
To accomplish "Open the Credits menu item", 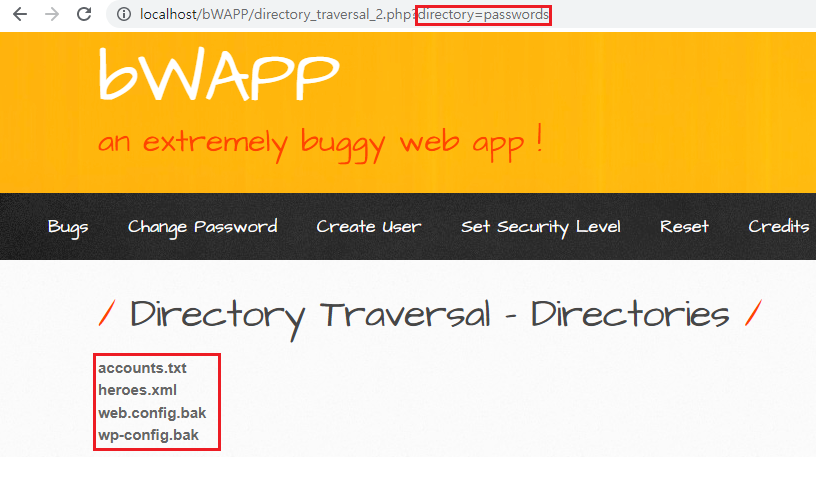I will click(779, 226).
